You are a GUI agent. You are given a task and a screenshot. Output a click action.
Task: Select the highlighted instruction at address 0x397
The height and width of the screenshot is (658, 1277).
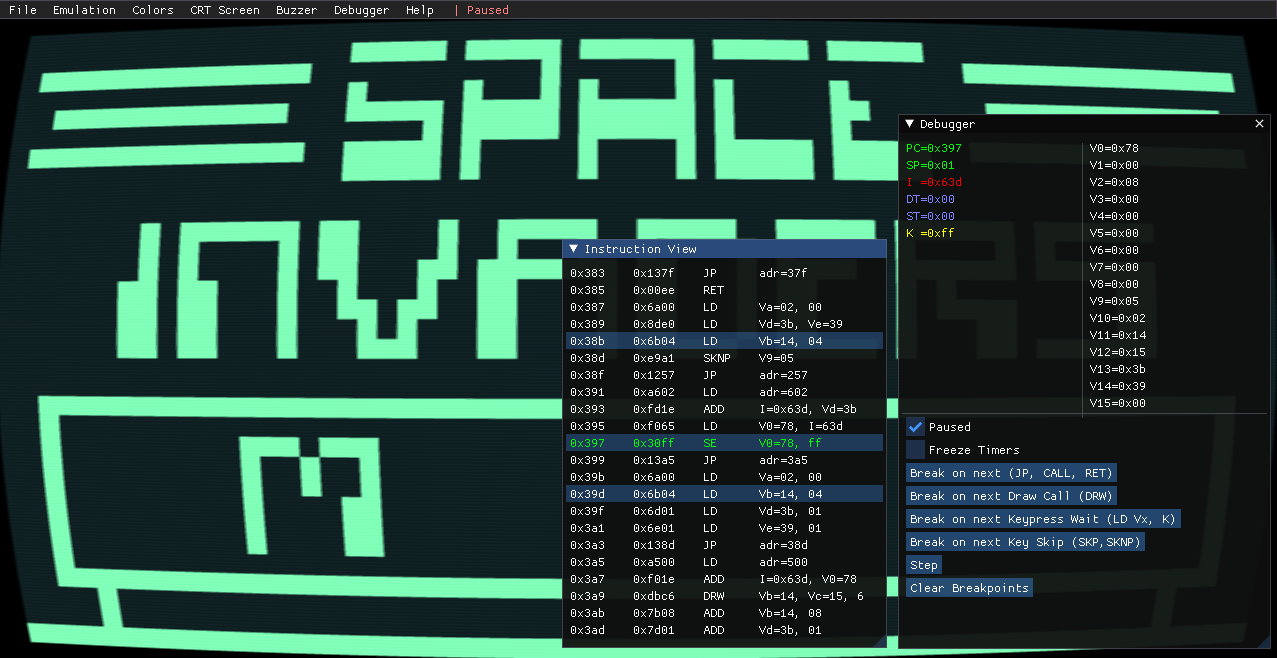pos(720,443)
